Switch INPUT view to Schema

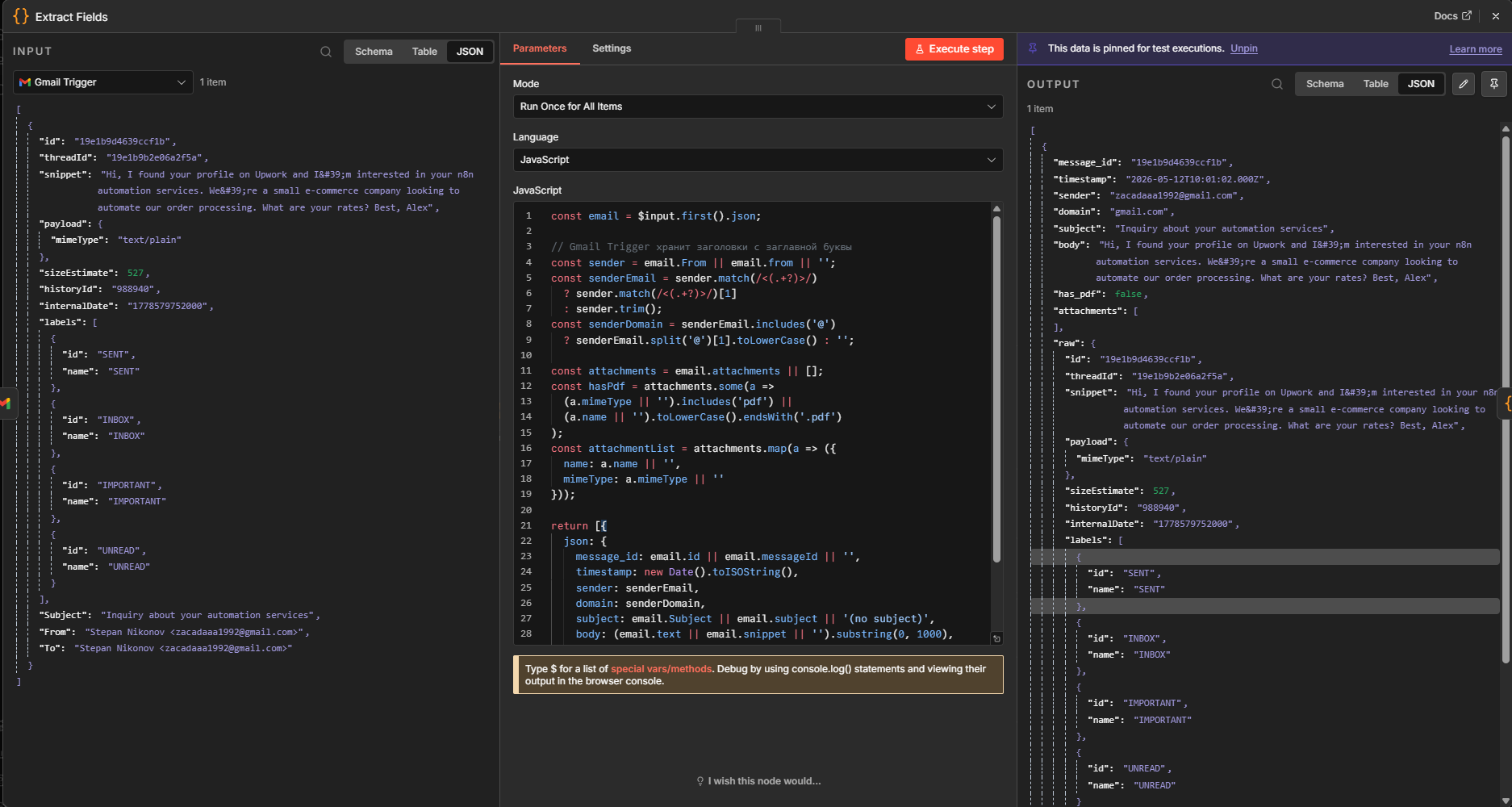coord(374,52)
